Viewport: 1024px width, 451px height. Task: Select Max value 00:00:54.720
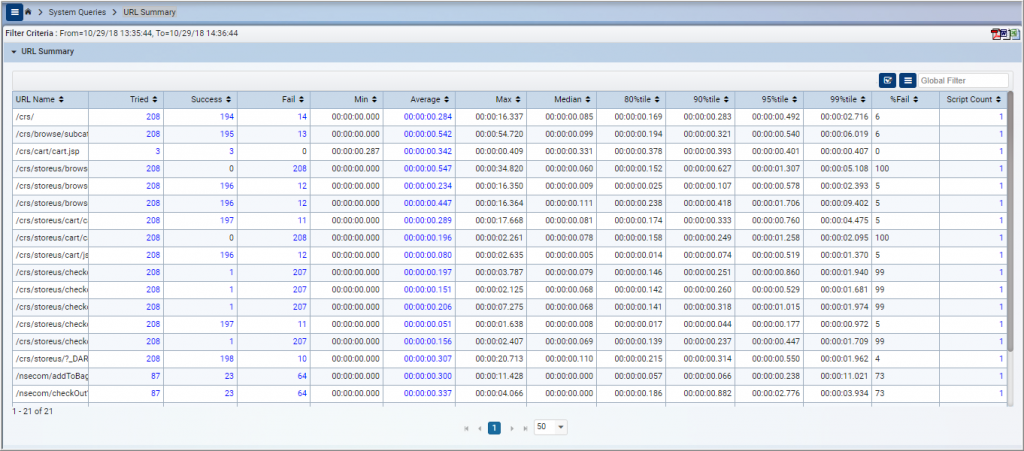pos(499,134)
